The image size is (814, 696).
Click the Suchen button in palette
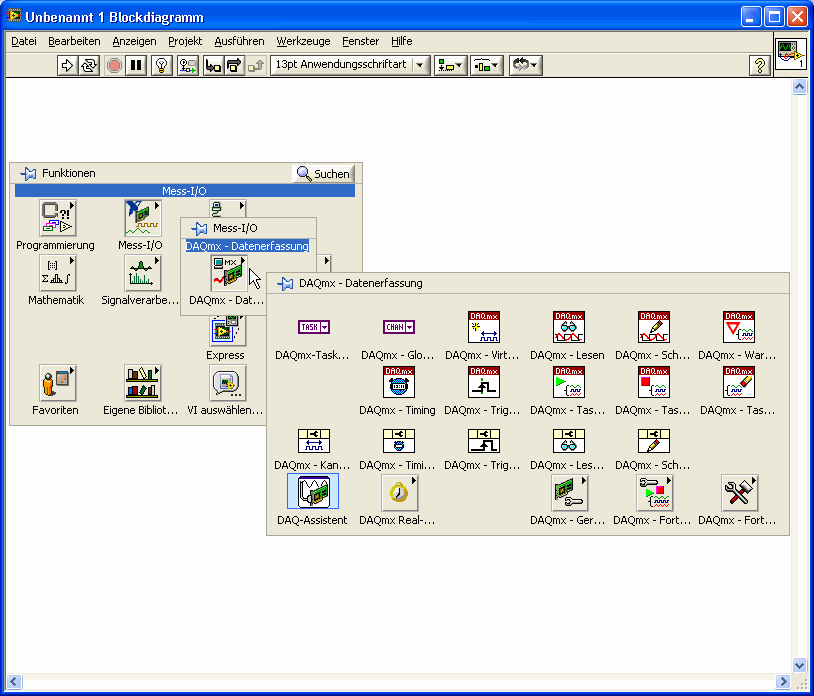tap(323, 174)
